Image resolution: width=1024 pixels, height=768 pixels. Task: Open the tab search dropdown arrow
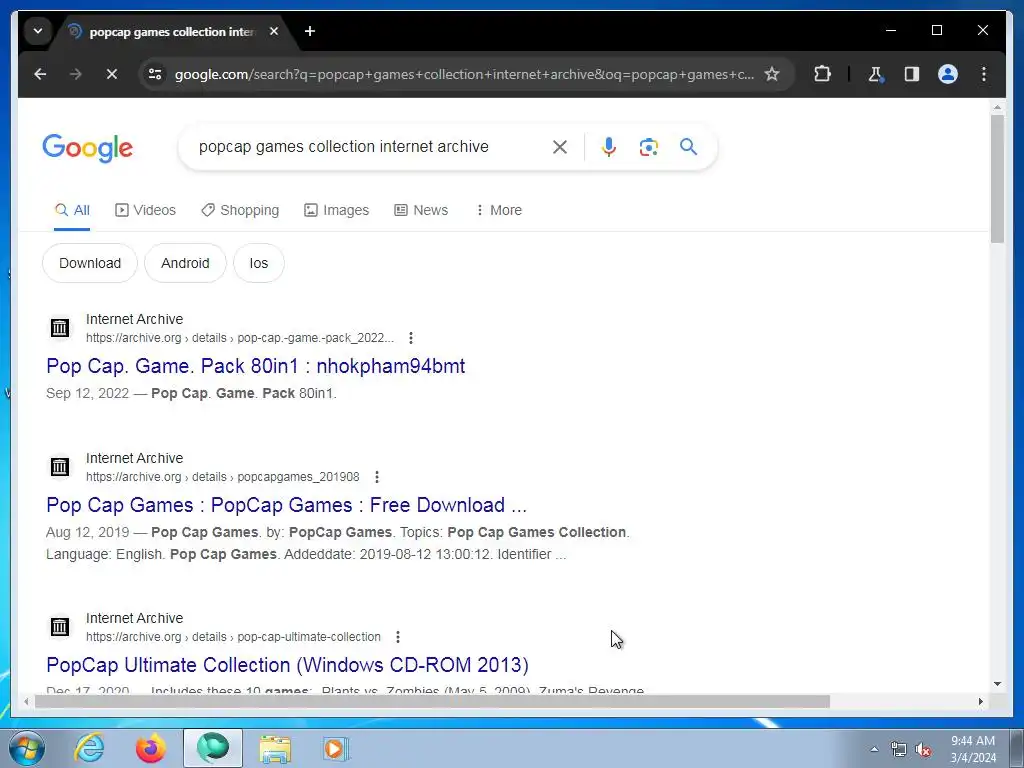(x=38, y=31)
